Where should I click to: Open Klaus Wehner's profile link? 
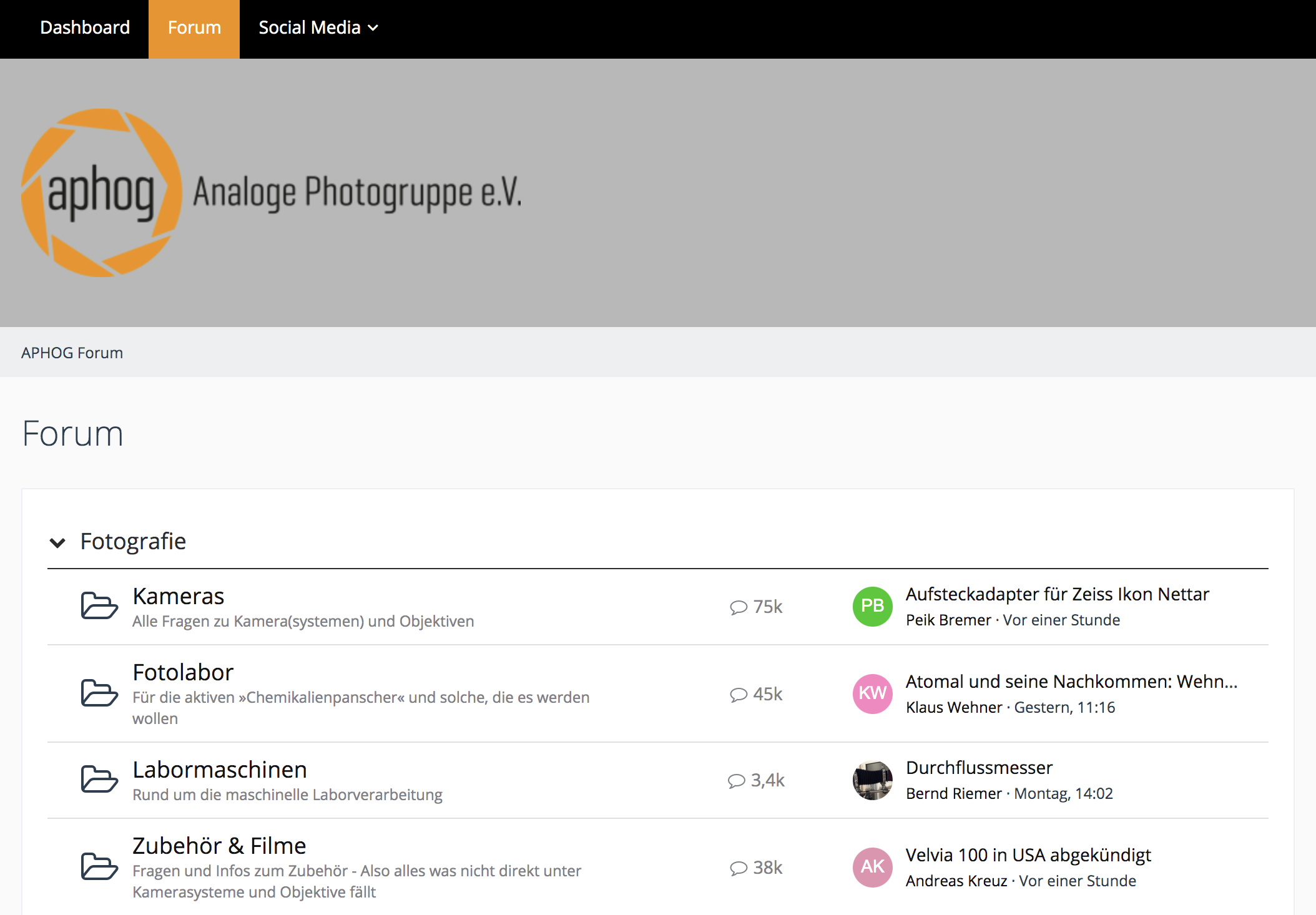[954, 708]
